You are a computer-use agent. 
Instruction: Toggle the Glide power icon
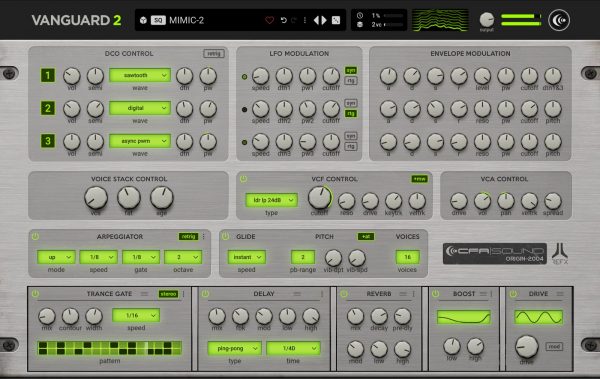tap(225, 237)
